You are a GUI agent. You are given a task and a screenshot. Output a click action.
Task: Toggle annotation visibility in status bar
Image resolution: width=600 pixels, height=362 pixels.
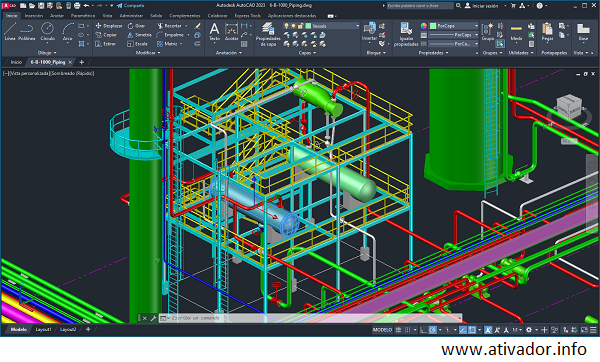(488, 329)
